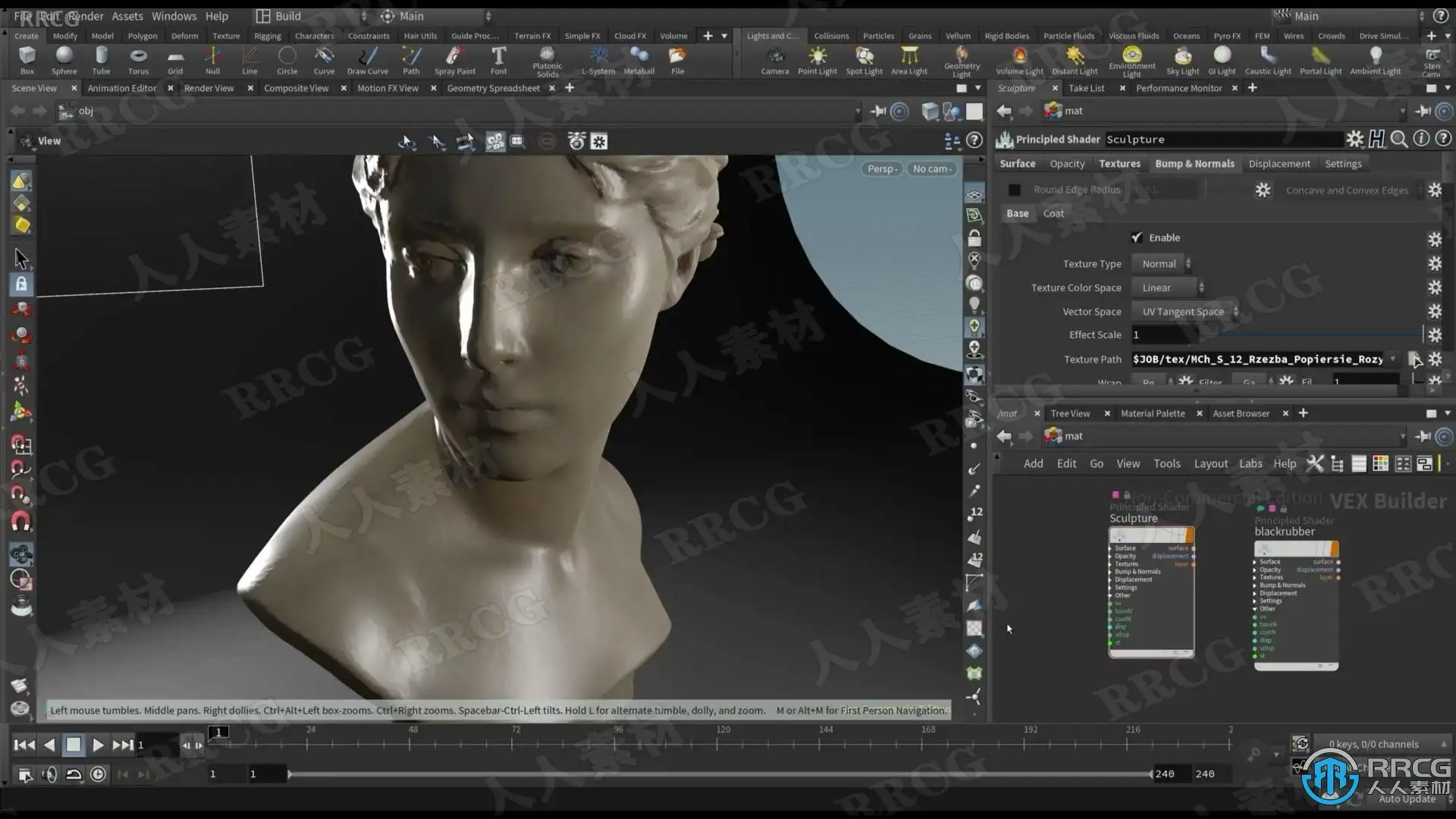The width and height of the screenshot is (1456, 819).
Task: Open the Render menu
Action: tap(86, 16)
